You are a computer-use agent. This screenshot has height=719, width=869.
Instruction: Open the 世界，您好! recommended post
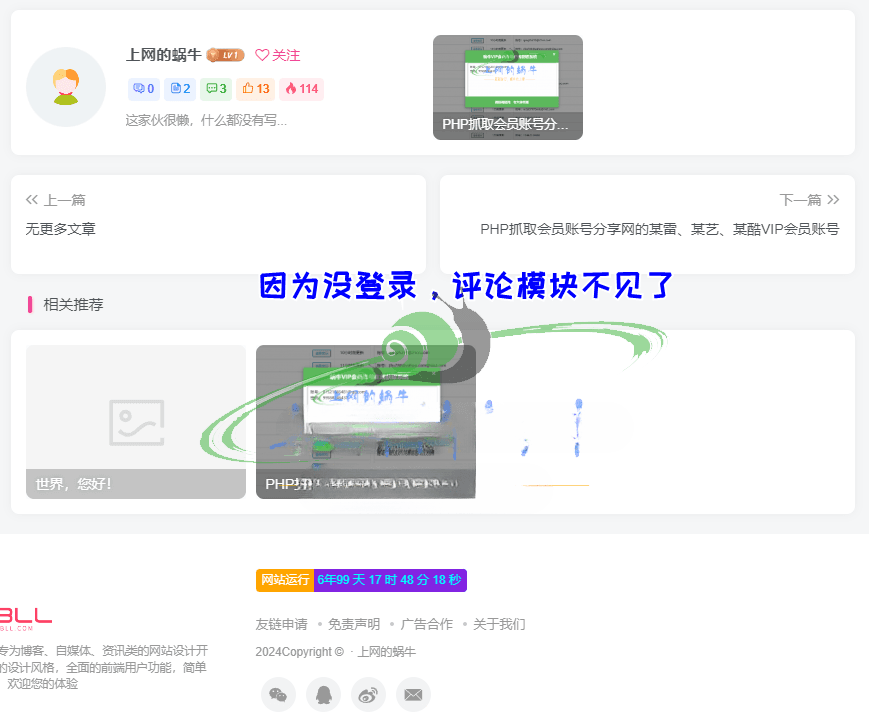[135, 422]
